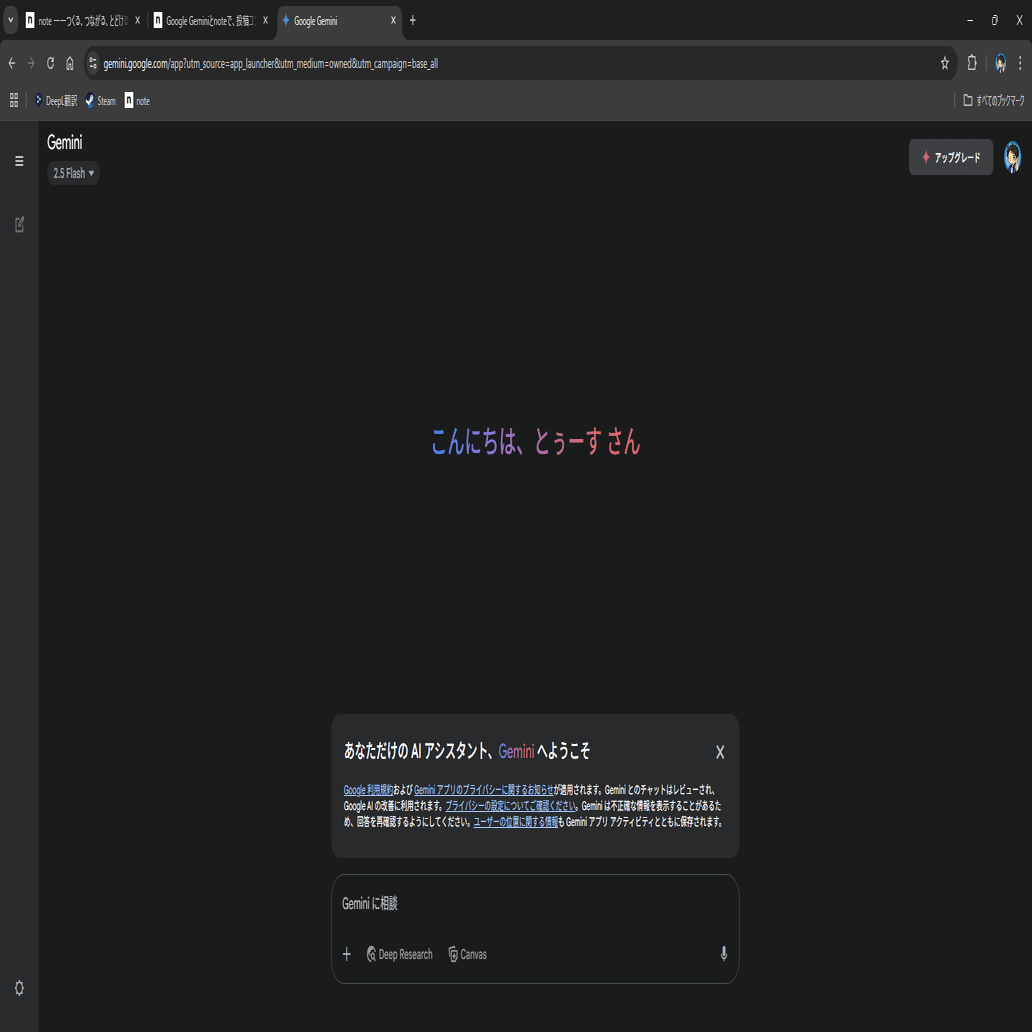The width and height of the screenshot is (1032, 1032).
Task: View site information icon in address bar
Action: click(93, 63)
